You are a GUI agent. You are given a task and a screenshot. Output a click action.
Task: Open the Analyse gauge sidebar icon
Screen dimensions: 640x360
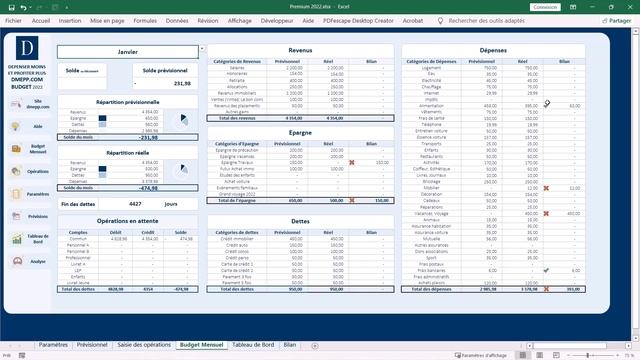pos(18,261)
